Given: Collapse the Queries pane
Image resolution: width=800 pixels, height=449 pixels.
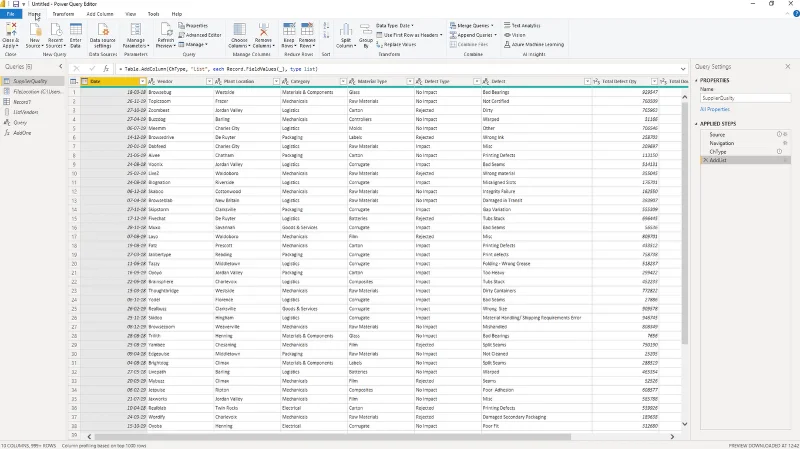Looking at the screenshot, I should (61, 66).
